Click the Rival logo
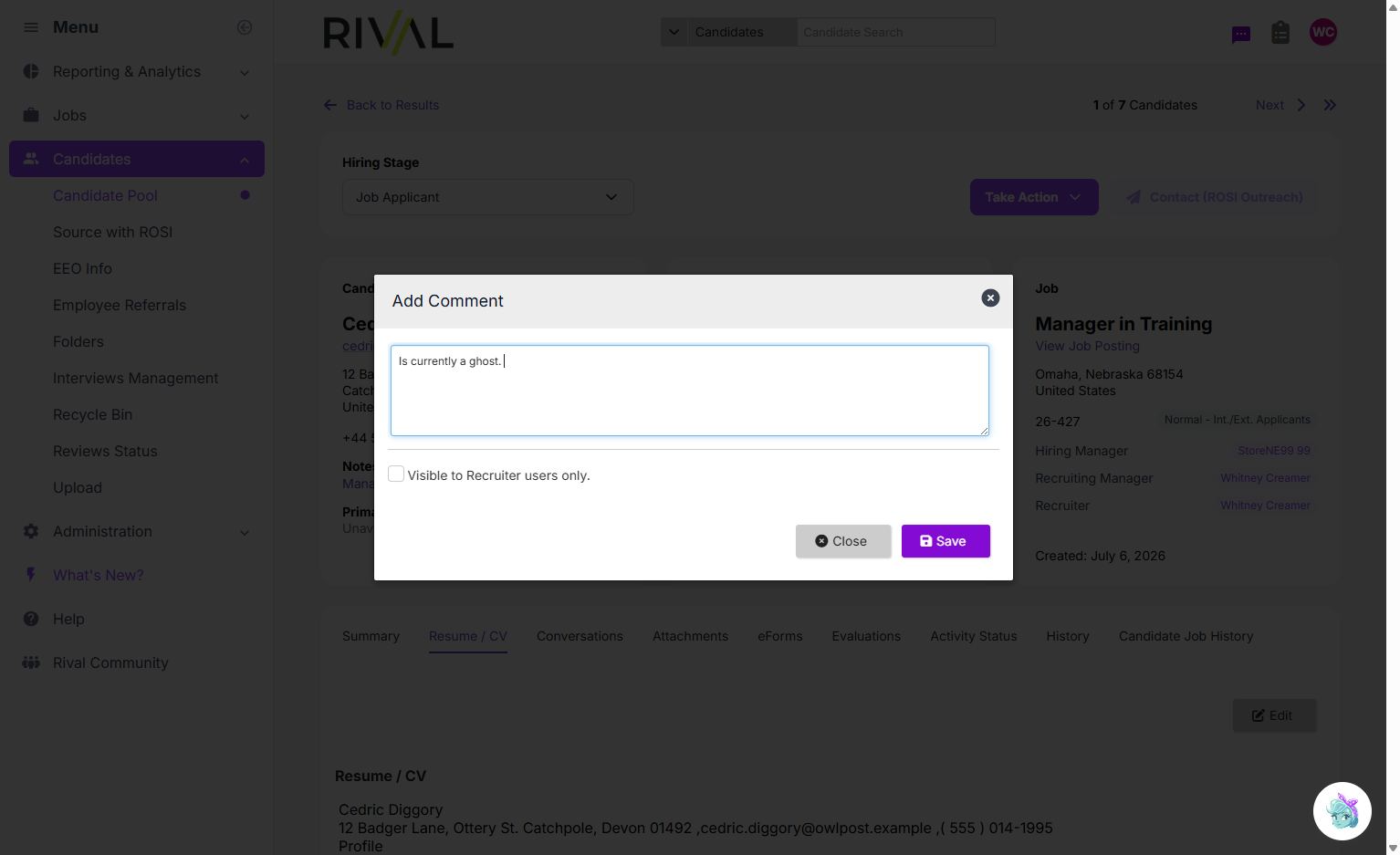Image resolution: width=1400 pixels, height=855 pixels. [388, 34]
